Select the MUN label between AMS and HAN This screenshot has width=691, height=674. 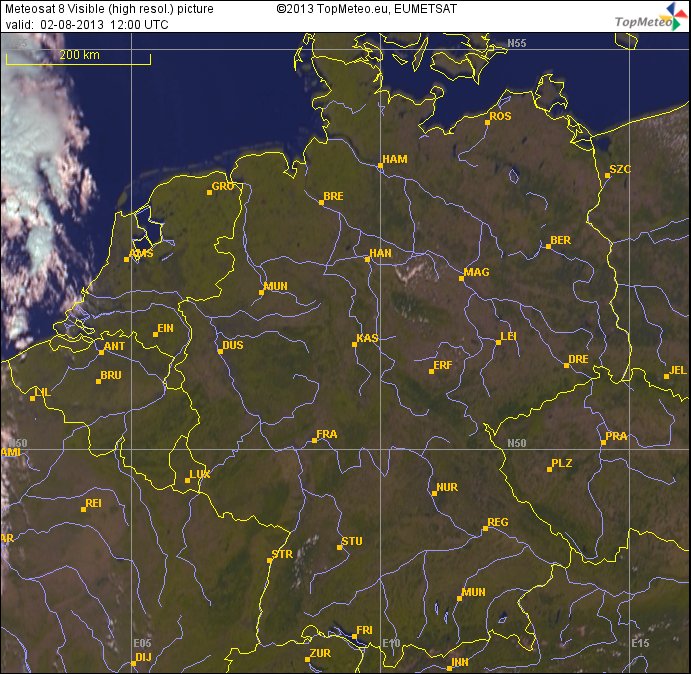275,287
